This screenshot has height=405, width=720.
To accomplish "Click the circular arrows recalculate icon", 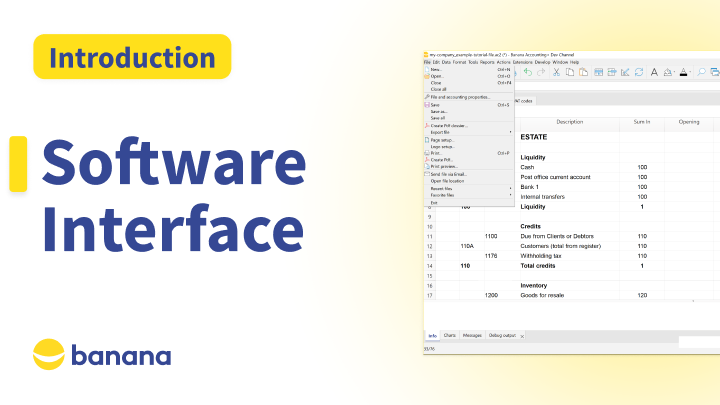I will 639,72.
